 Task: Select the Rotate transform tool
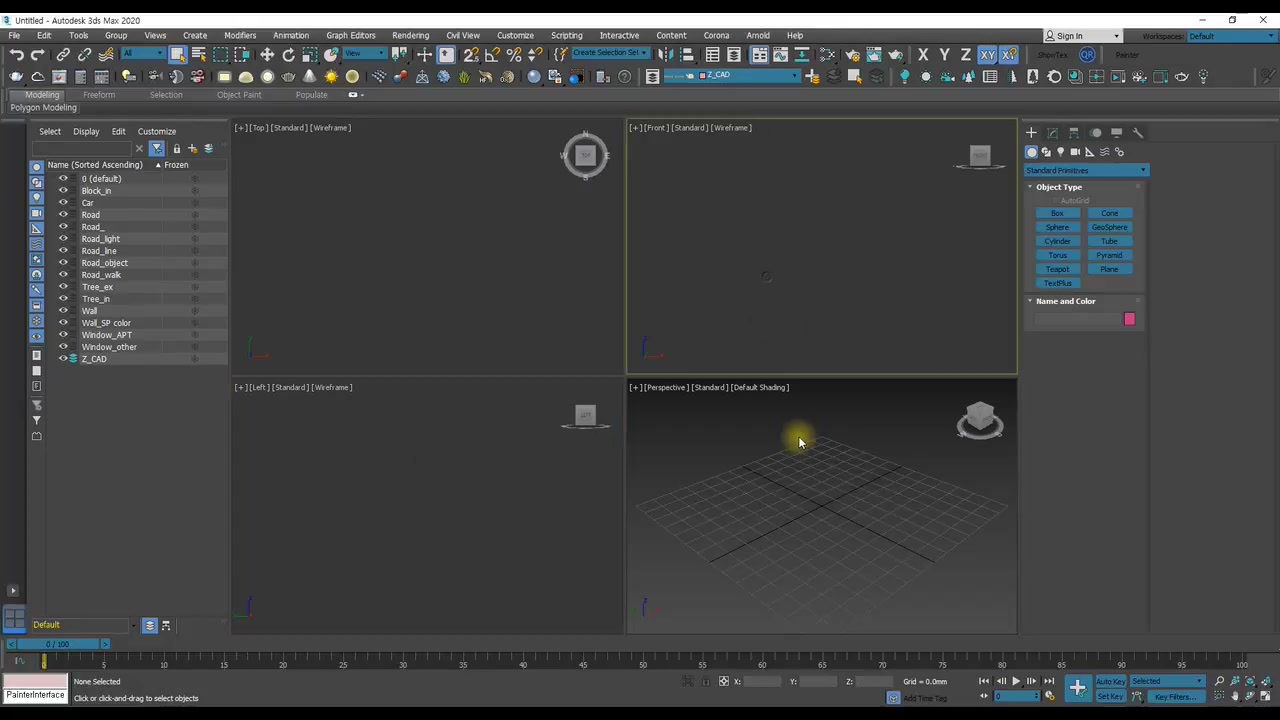pos(288,55)
